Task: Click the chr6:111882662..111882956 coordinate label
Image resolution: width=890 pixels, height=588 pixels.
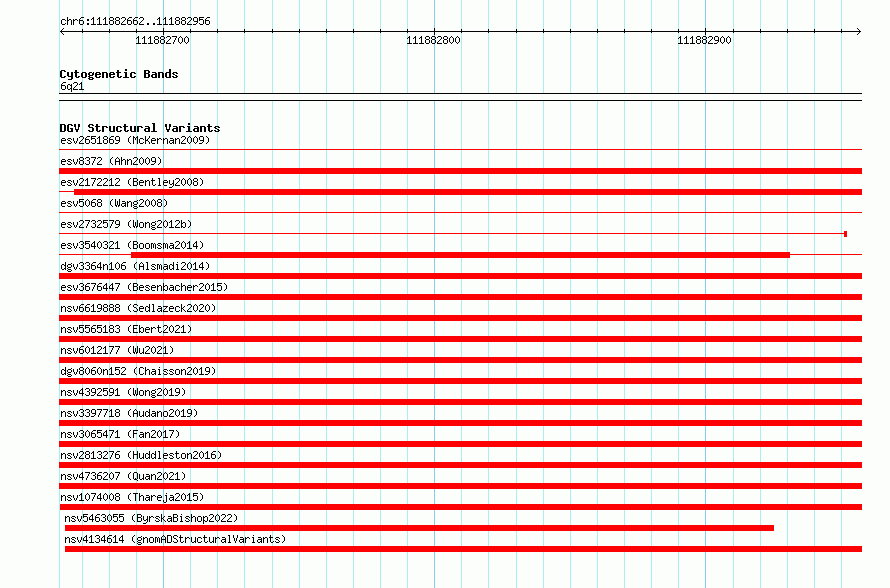Action: pyautogui.click(x=135, y=22)
